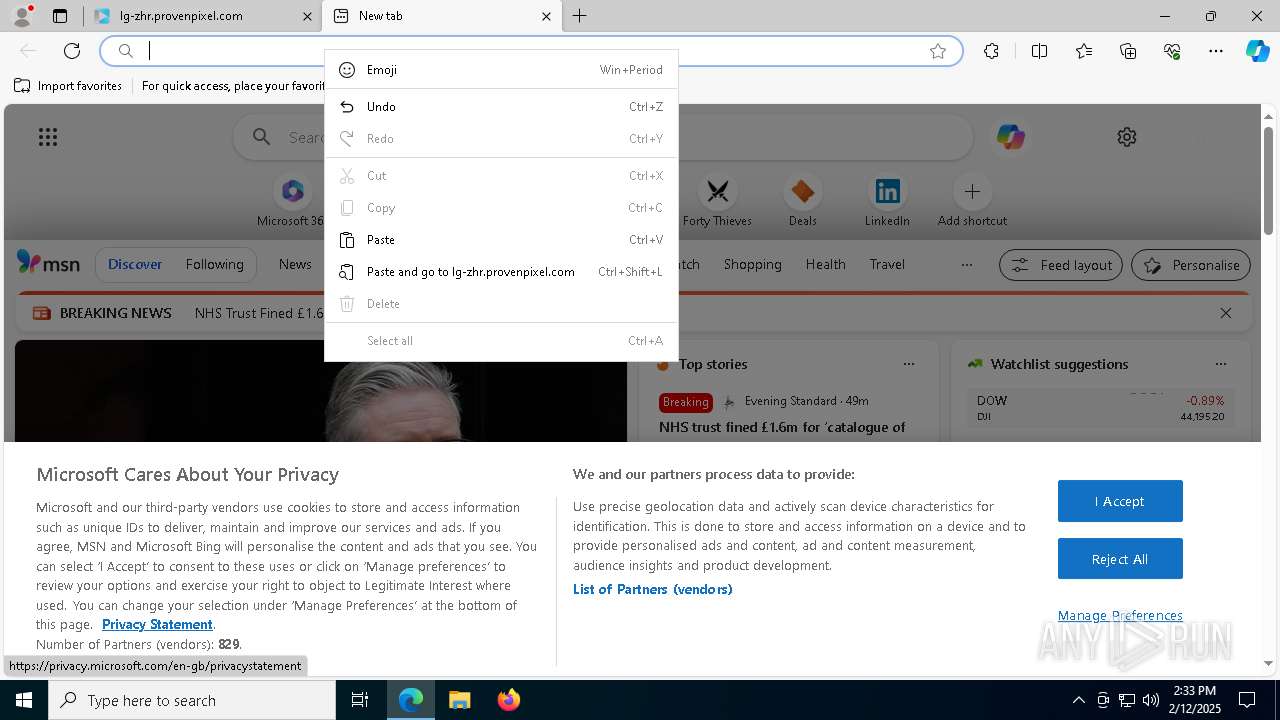Click the search icon in address bar
Screen dimensions: 1280x720
click(x=126, y=51)
